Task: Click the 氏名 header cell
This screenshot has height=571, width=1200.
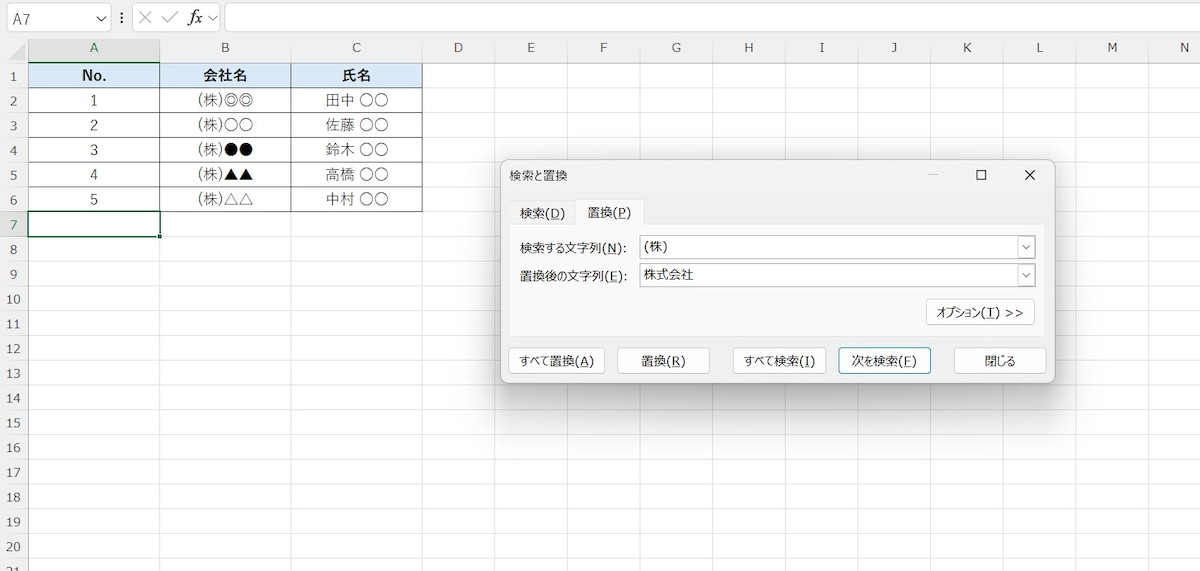Action: click(x=357, y=75)
